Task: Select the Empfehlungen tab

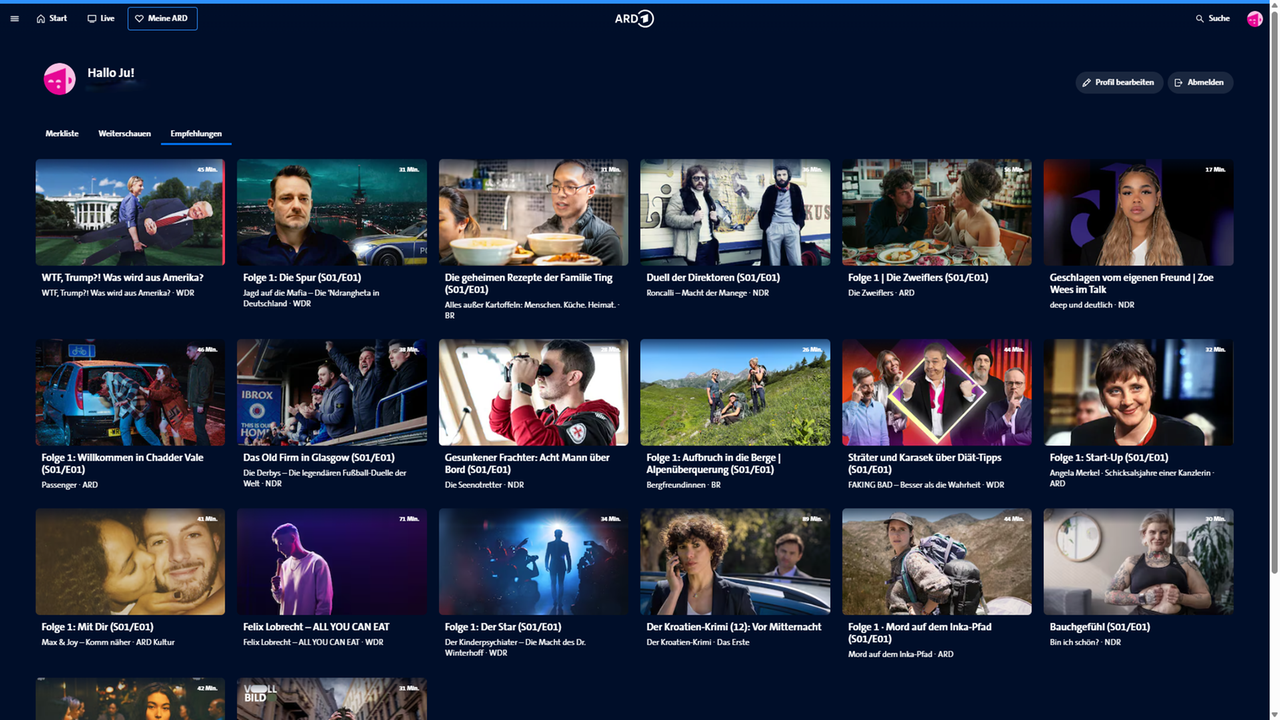Action: pyautogui.click(x=196, y=133)
